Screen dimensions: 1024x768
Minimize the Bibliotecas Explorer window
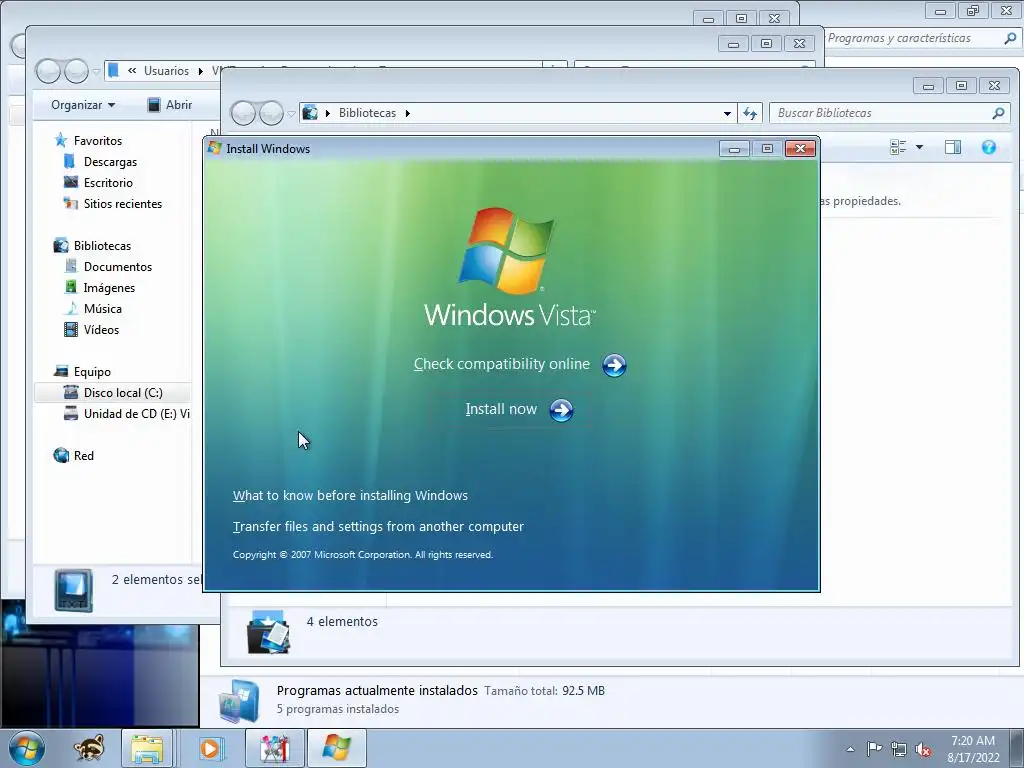click(x=928, y=86)
